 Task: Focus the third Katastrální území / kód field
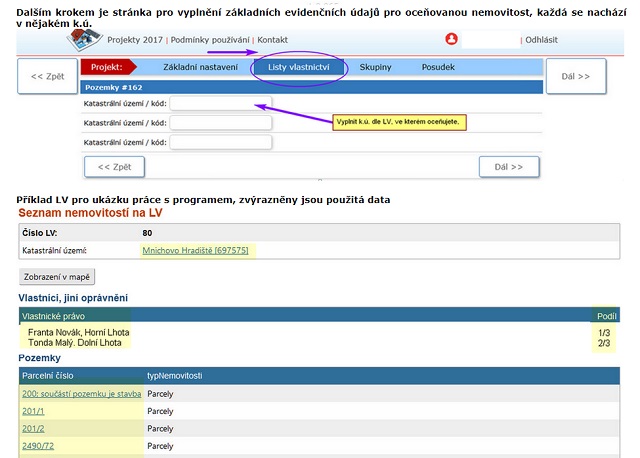point(221,142)
